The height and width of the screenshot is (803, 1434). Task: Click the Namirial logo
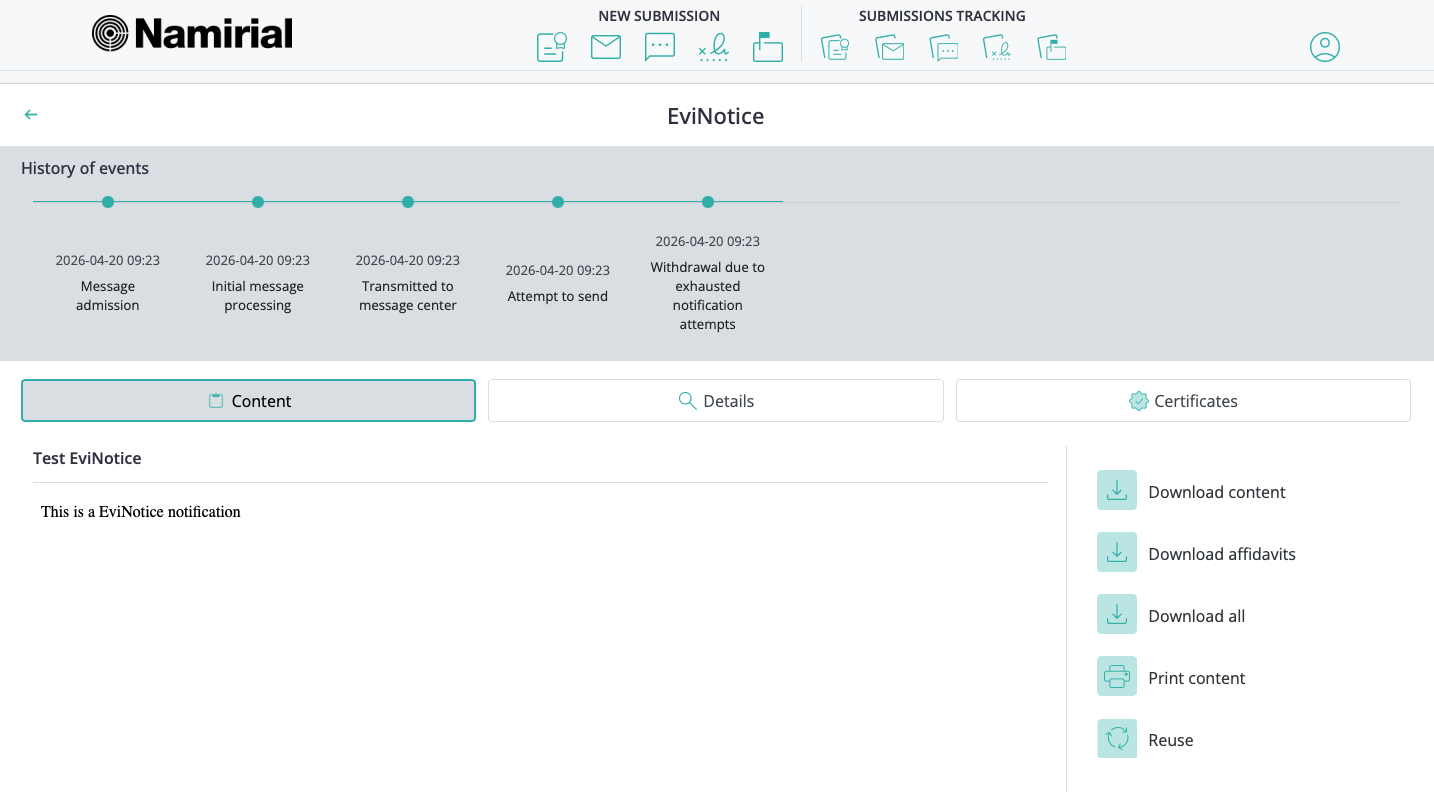[192, 34]
